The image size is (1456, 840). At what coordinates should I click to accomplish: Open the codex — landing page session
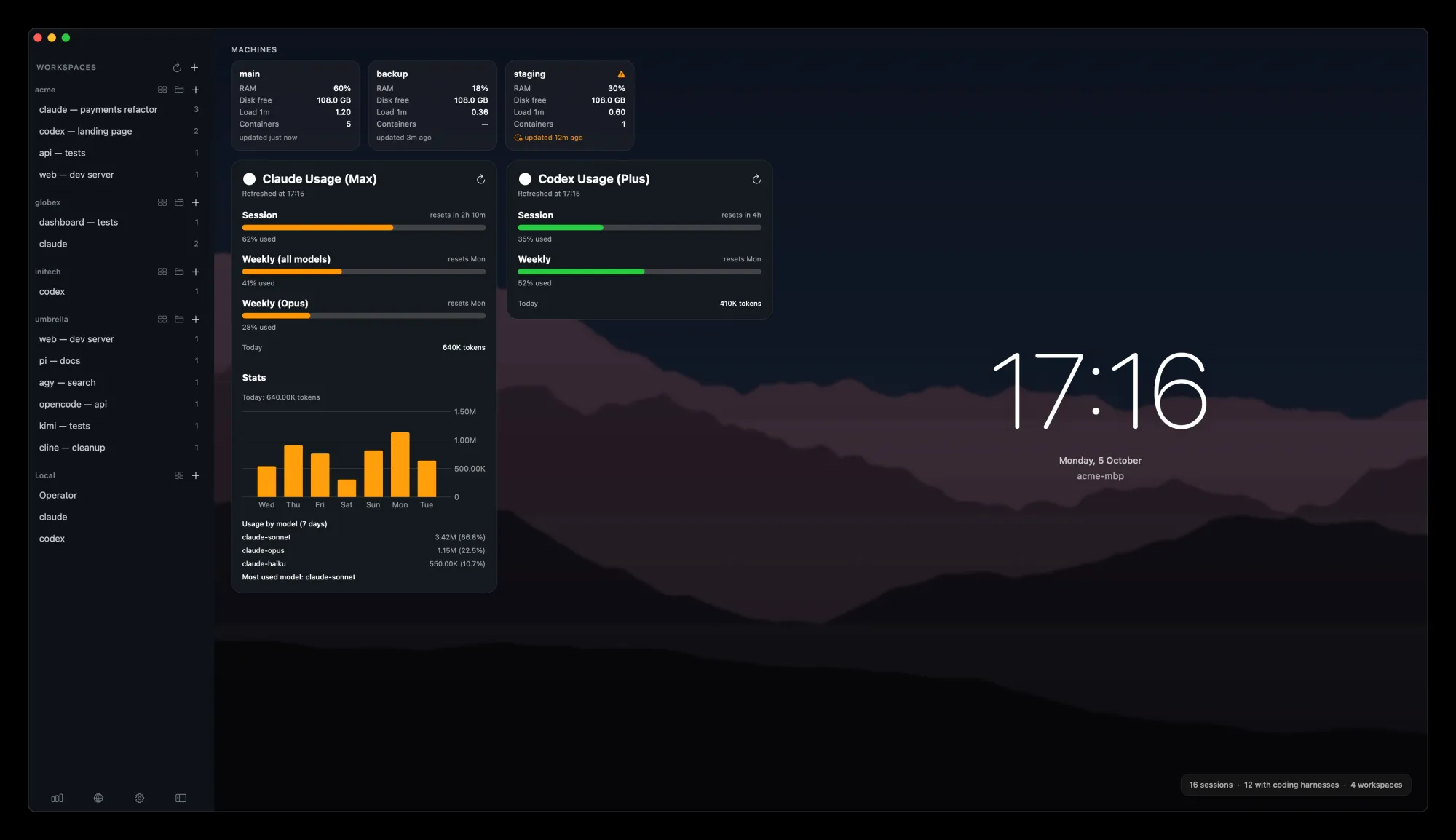tap(119, 131)
